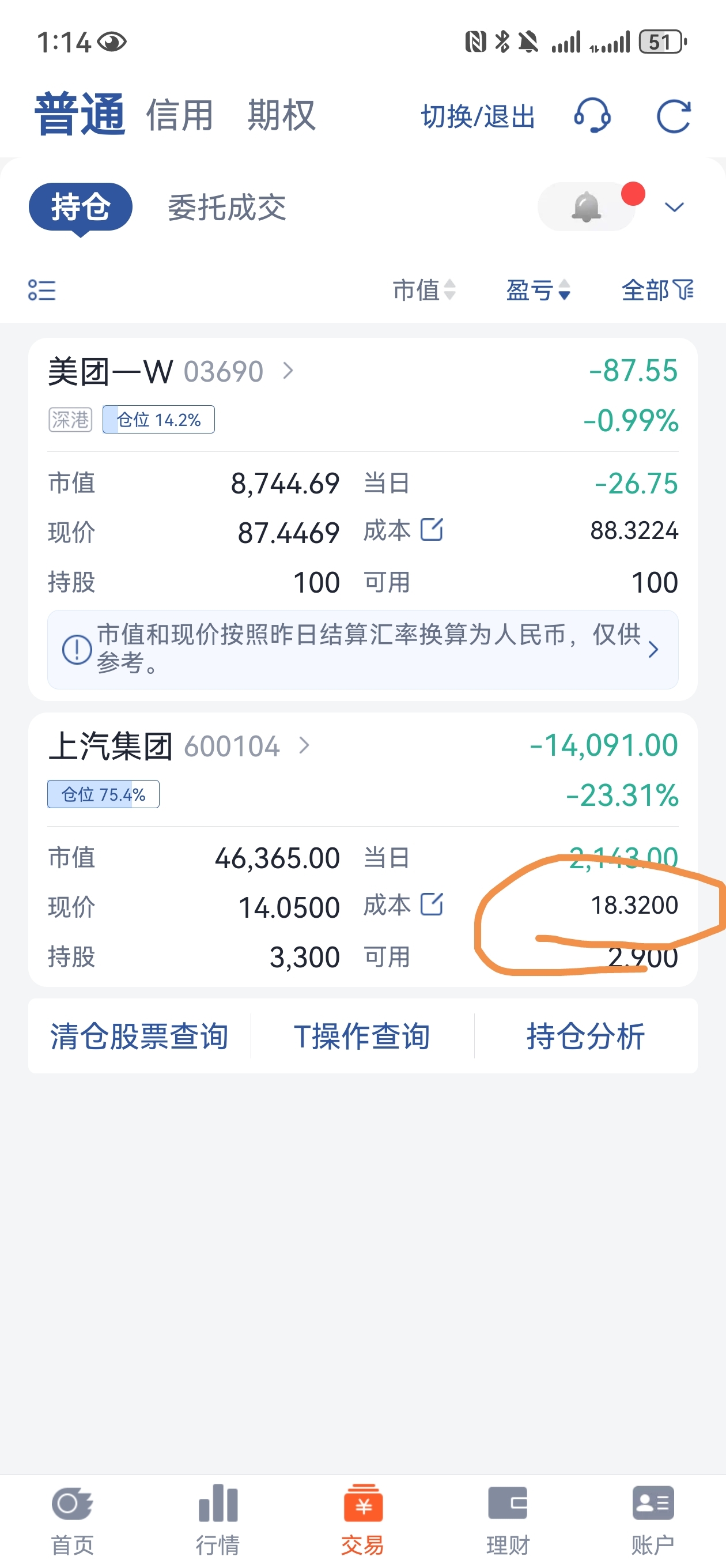
Task: Tap battery indicator in status bar
Action: pos(663,42)
